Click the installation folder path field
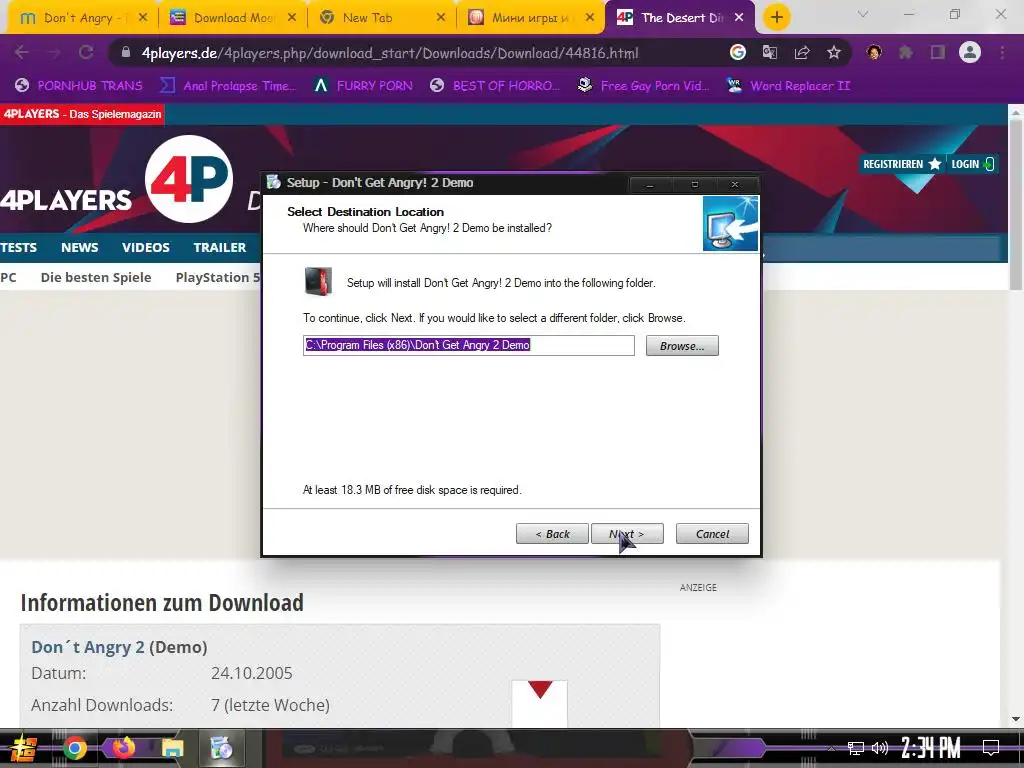 [x=468, y=345]
